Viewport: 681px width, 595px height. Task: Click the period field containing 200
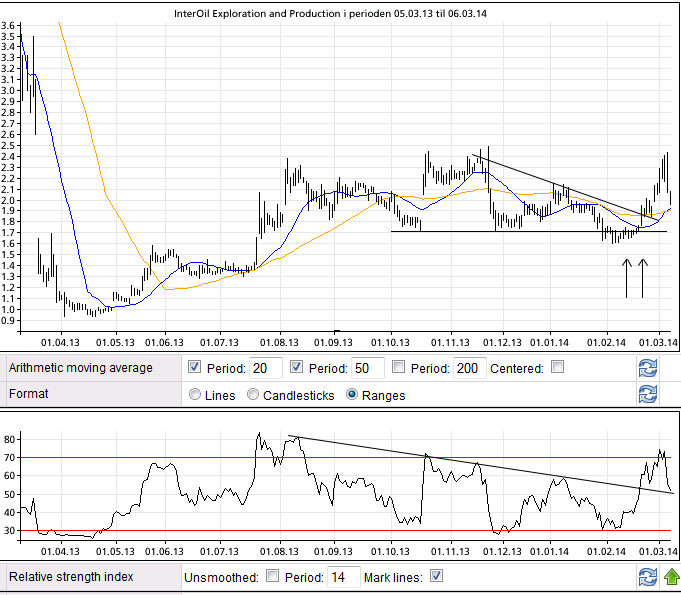point(470,368)
